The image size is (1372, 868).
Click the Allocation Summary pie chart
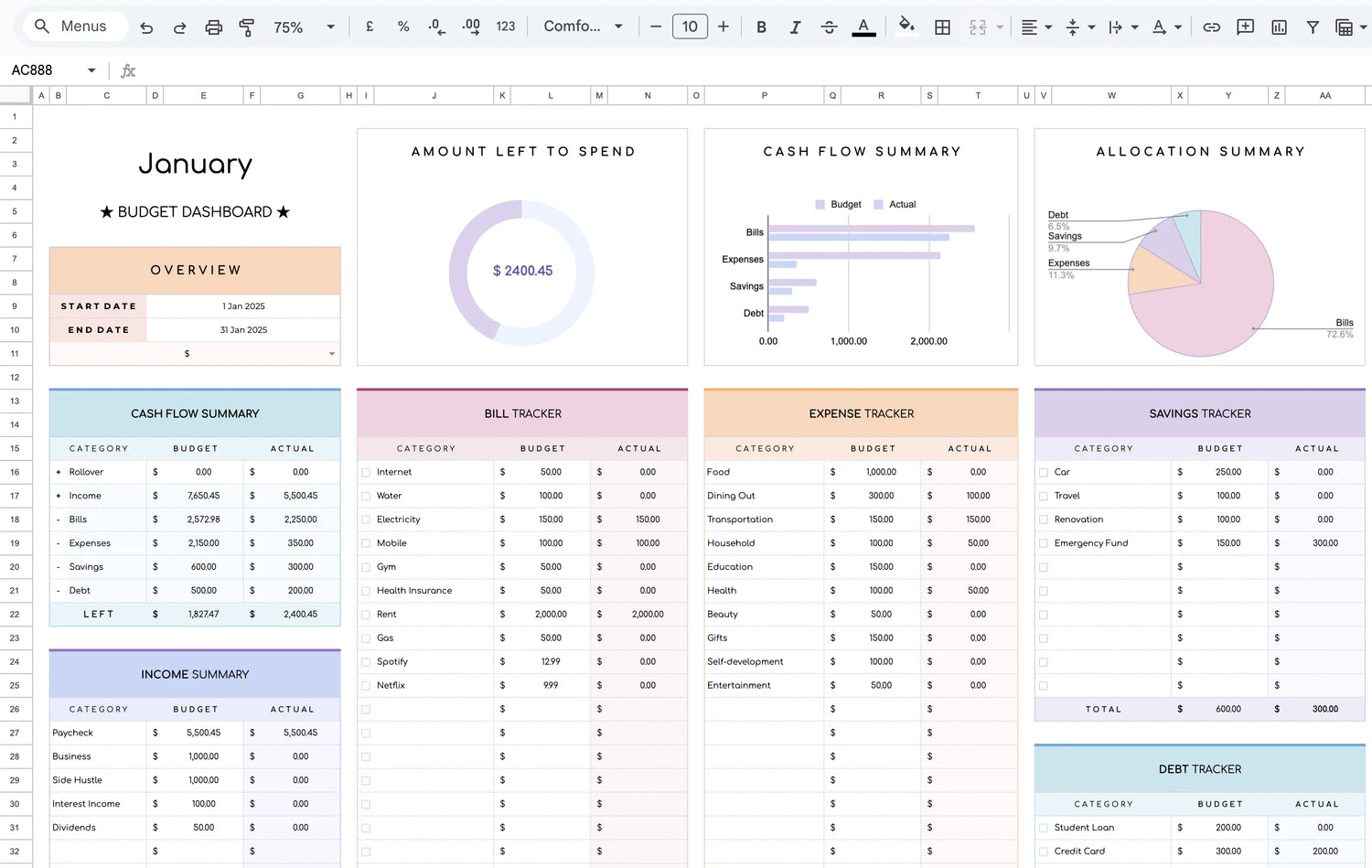(1200, 283)
